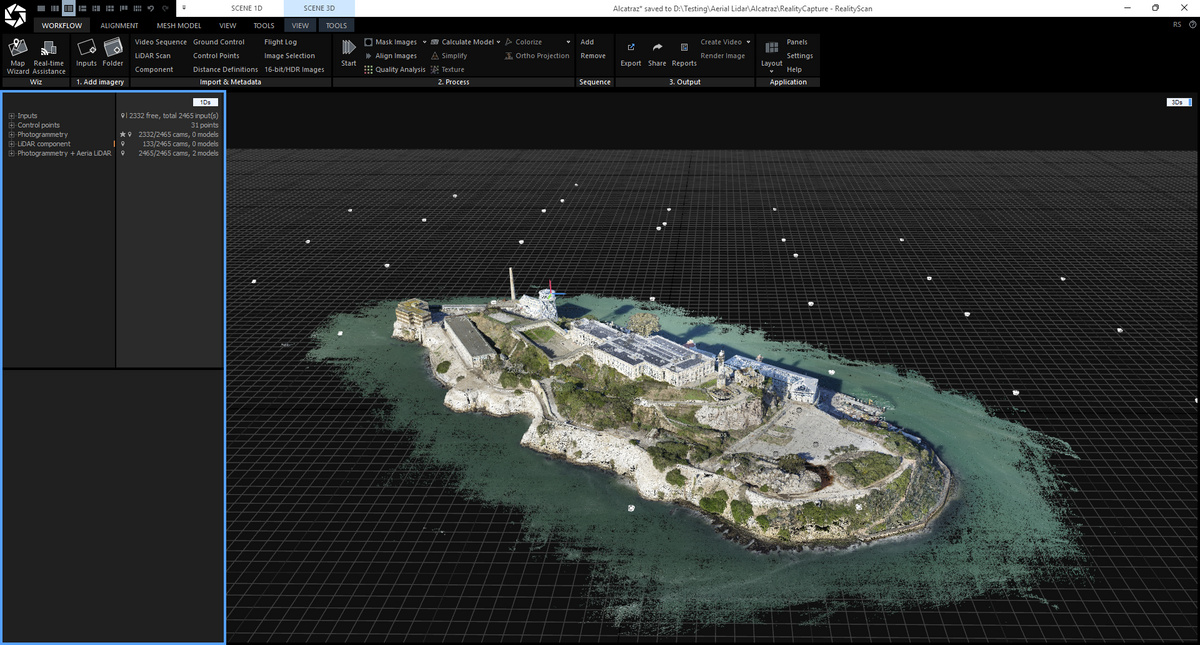Click Calculate Model
The height and width of the screenshot is (645, 1200).
click(x=461, y=42)
